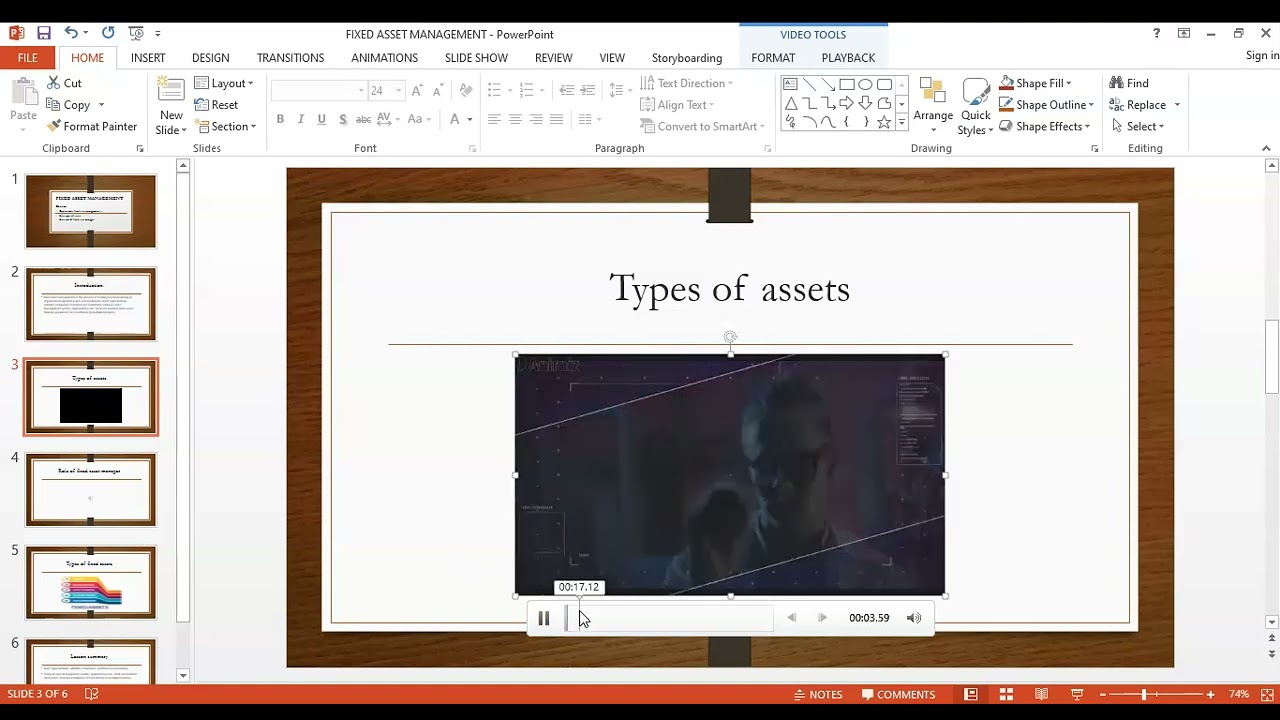Toggle text Shadow
Screen dimensions: 1280x720
point(343,119)
